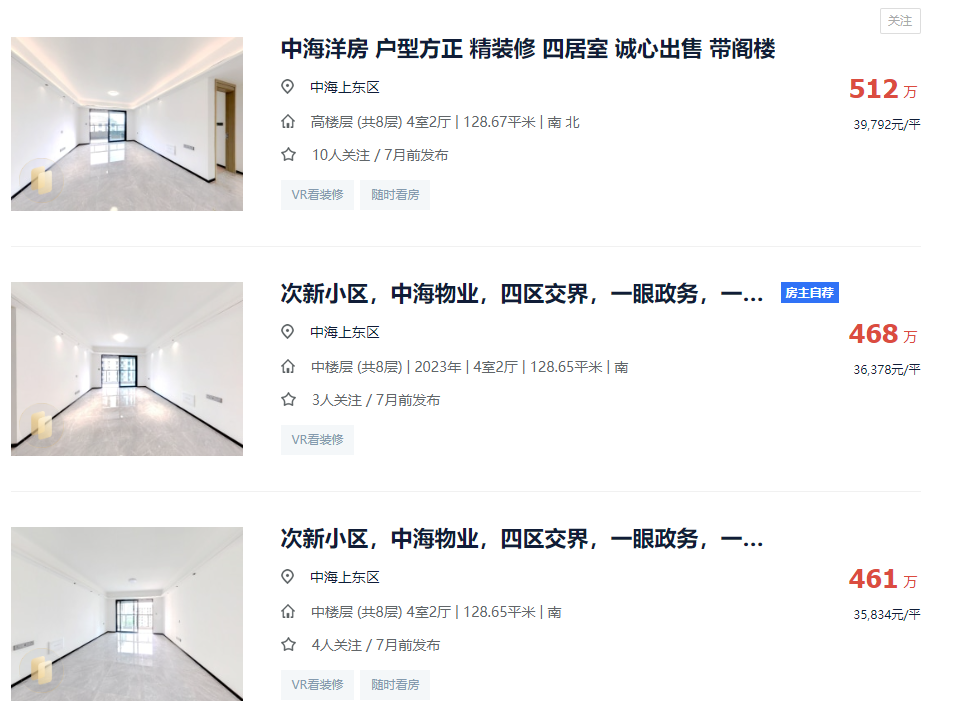The image size is (964, 706).
Task: Click the star icon next to 4人关注
Action: pos(288,645)
